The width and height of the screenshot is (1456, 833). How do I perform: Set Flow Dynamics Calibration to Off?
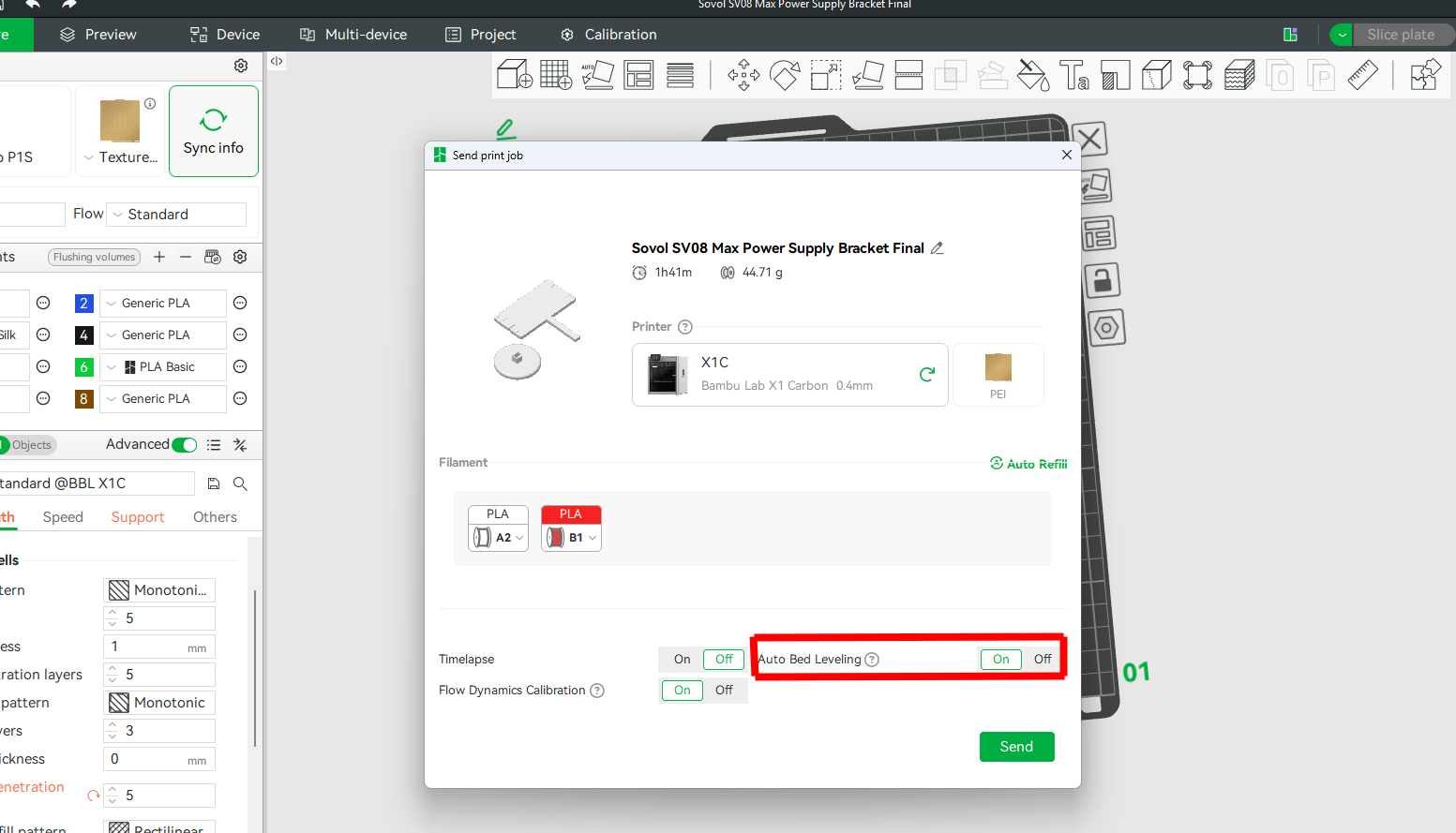pos(724,690)
